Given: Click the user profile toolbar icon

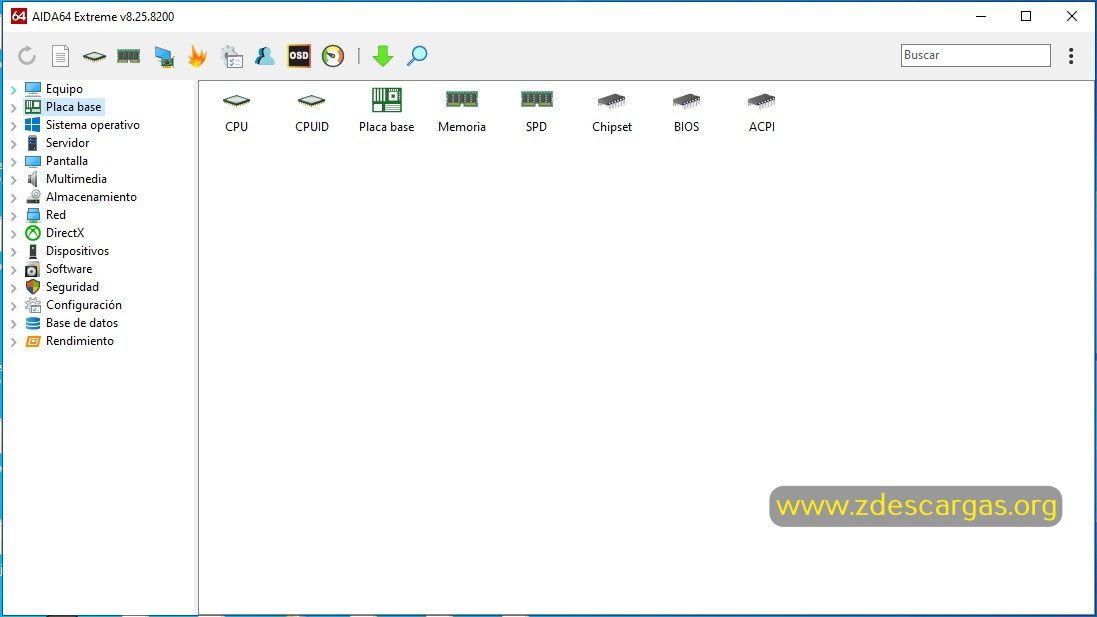Looking at the screenshot, I should point(264,56).
